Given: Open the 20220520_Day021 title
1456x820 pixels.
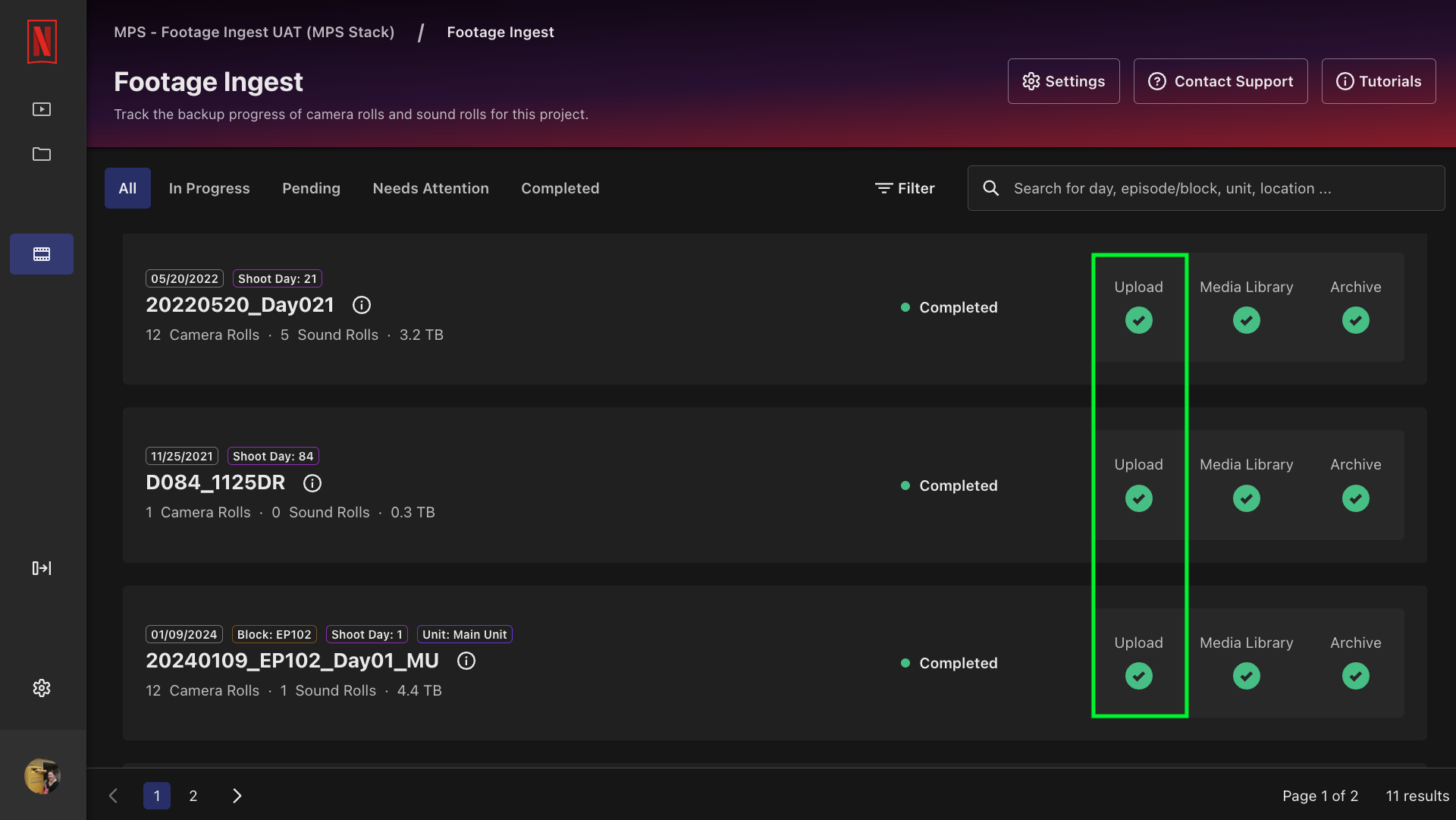Looking at the screenshot, I should coord(240,305).
